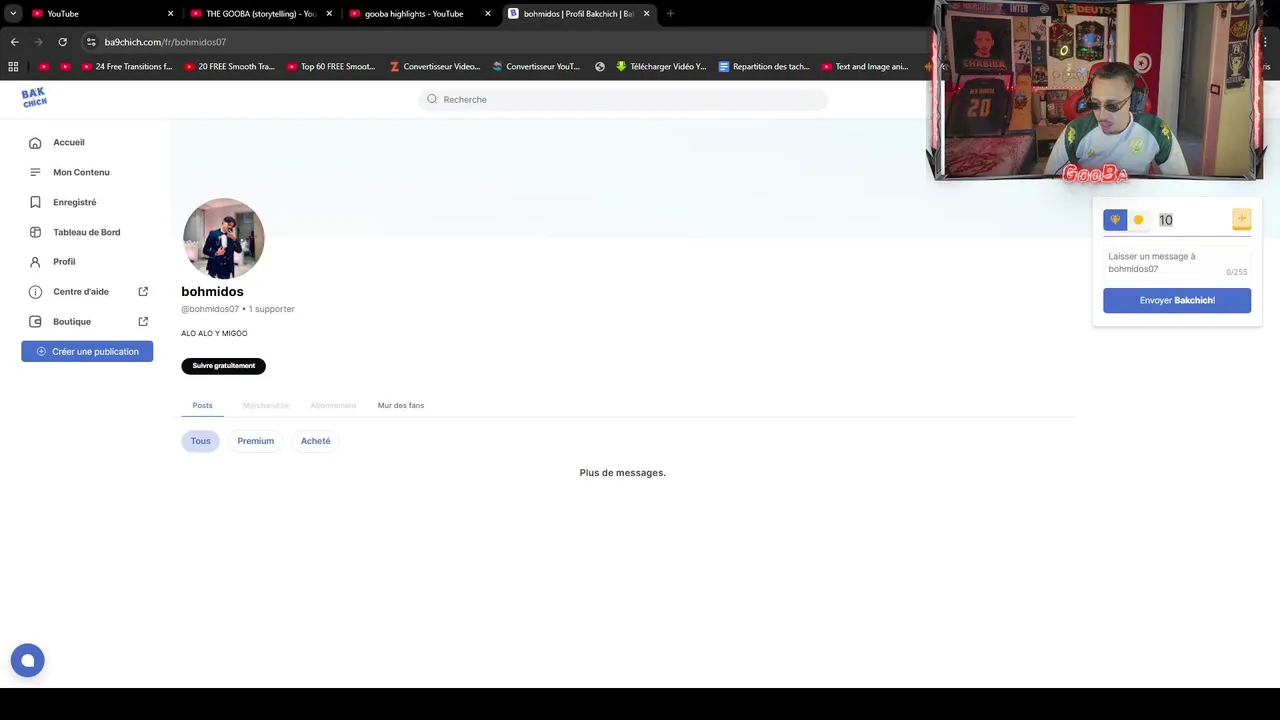Click the 'ALO ALO Y MIGOO' bio
Image resolution: width=1280 pixels, height=720 pixels.
tap(214, 333)
